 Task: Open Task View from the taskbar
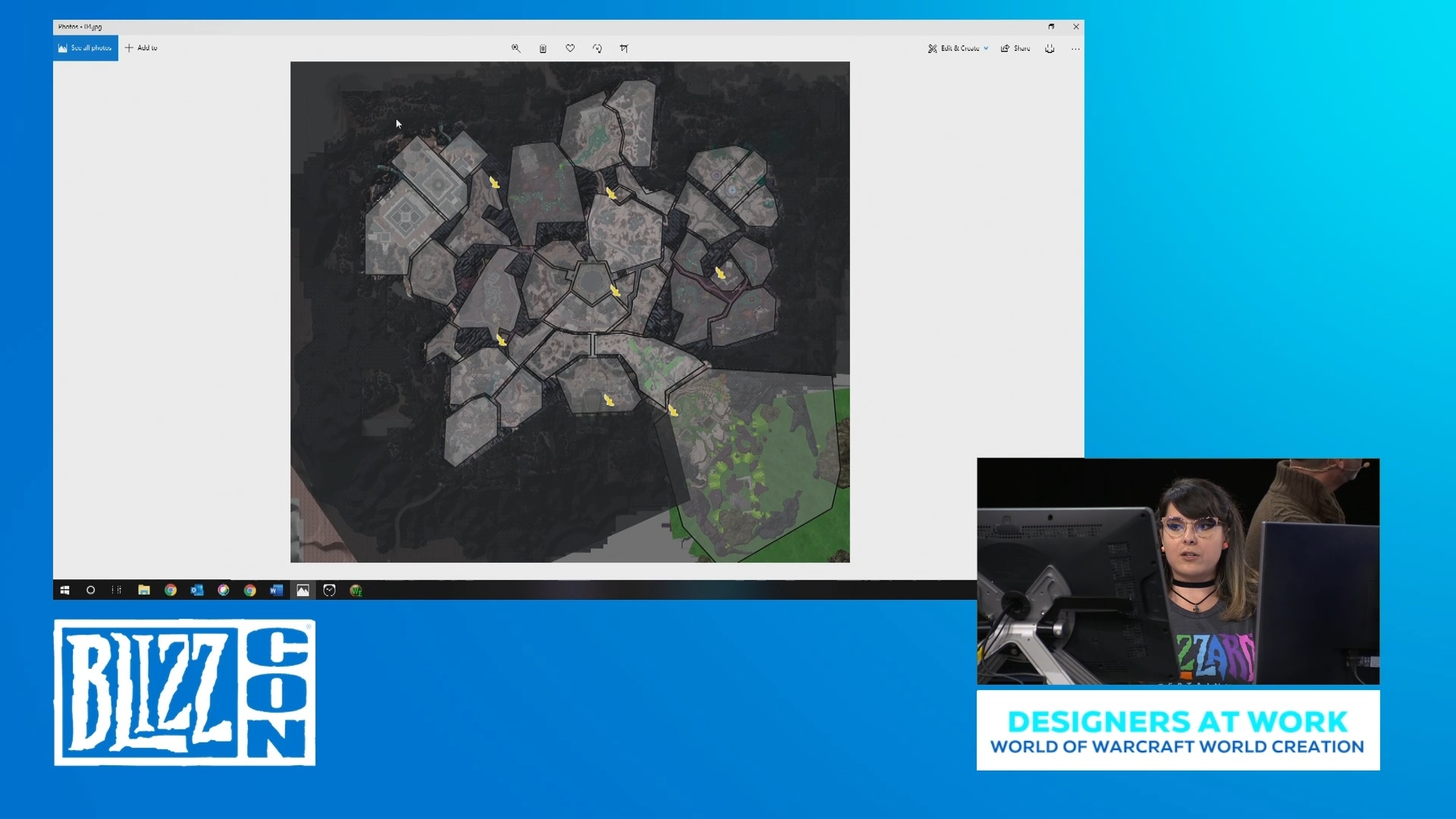tap(116, 590)
